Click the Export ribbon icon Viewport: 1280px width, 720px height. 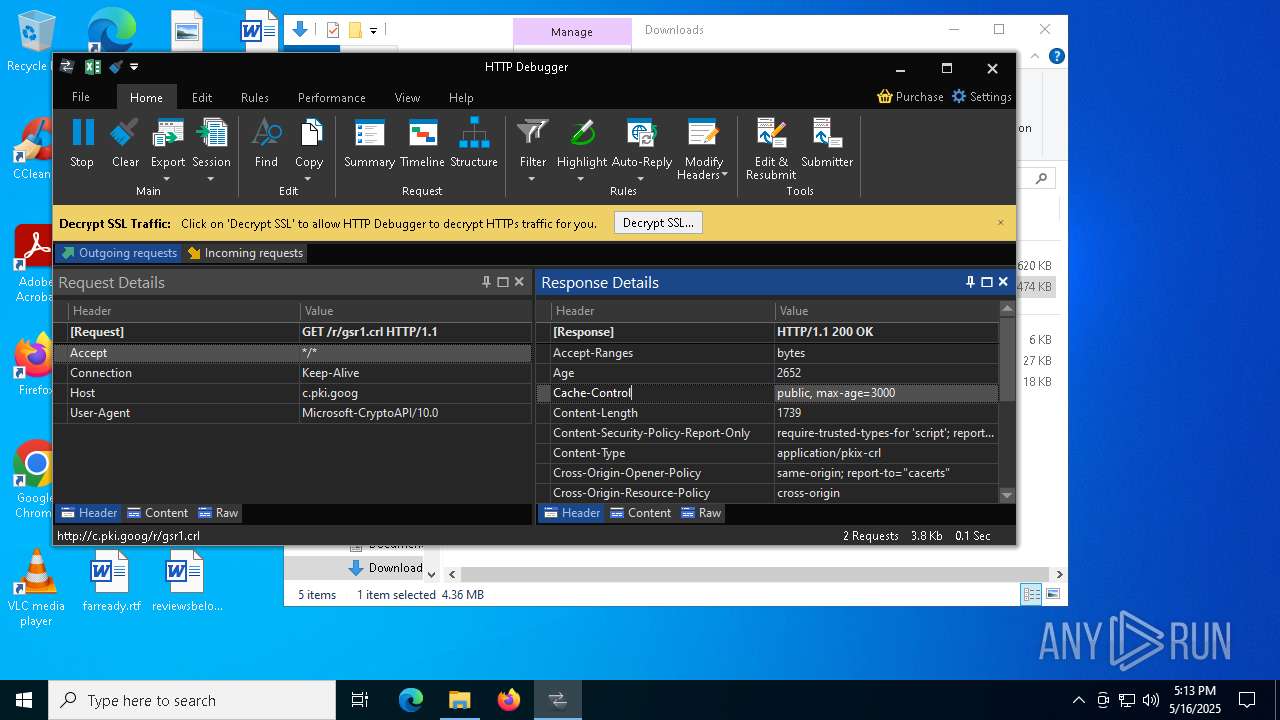[168, 134]
